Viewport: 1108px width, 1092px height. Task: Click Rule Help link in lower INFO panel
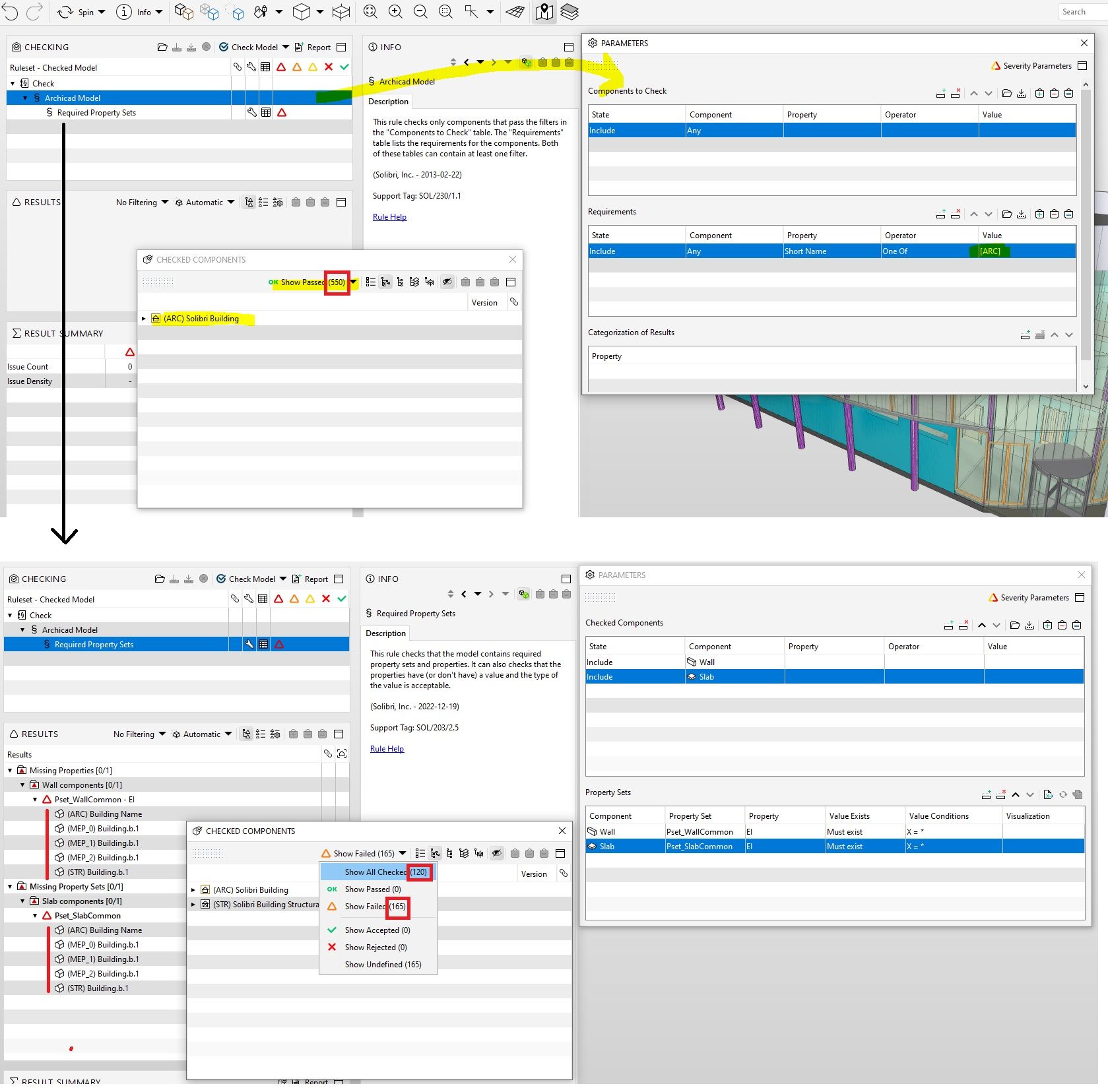click(x=387, y=749)
